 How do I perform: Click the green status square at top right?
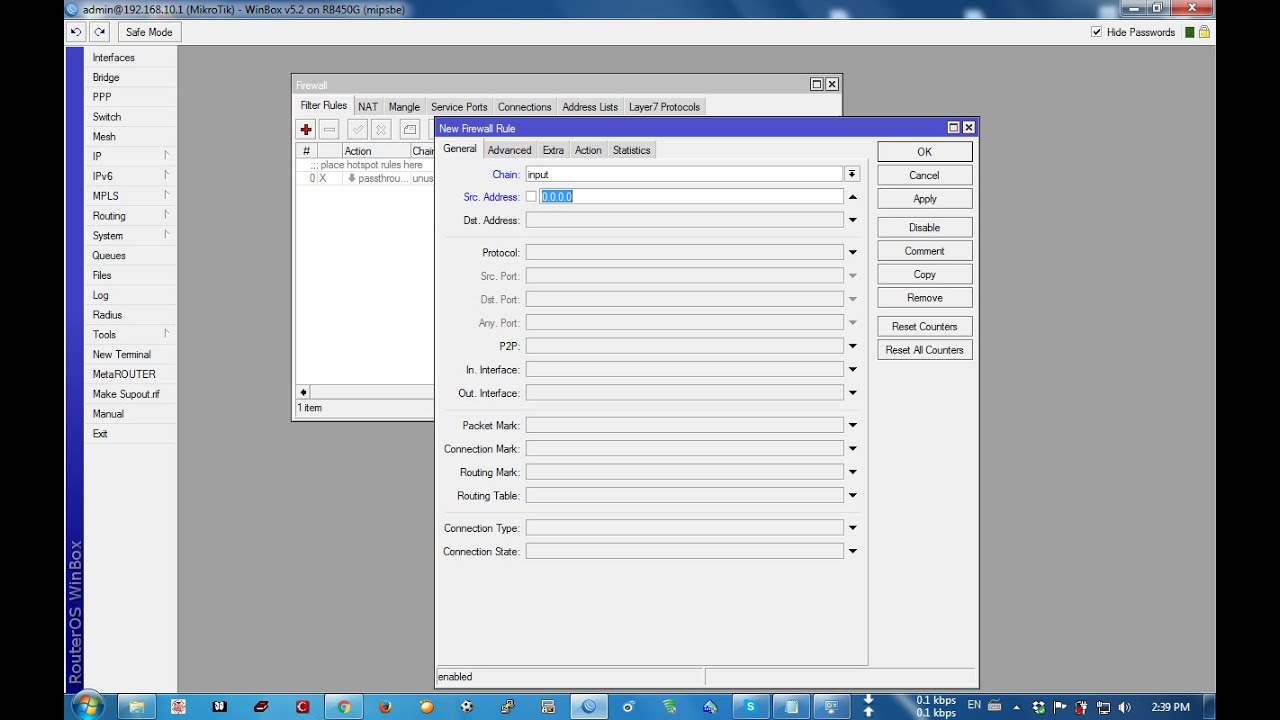pos(1189,32)
